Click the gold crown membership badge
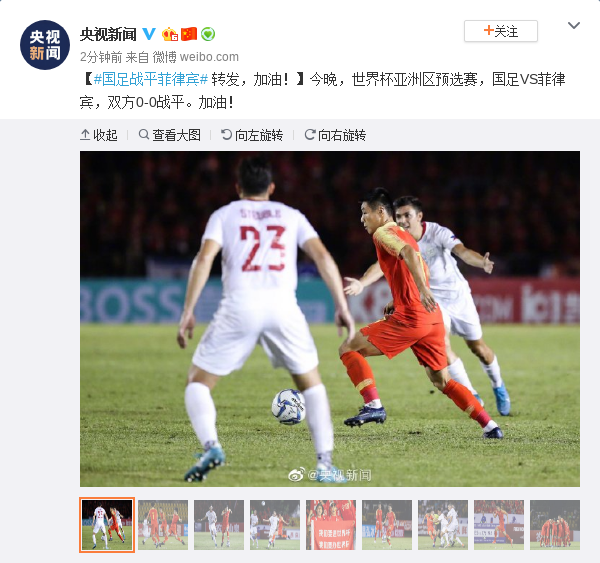The image size is (600, 563). [170, 34]
